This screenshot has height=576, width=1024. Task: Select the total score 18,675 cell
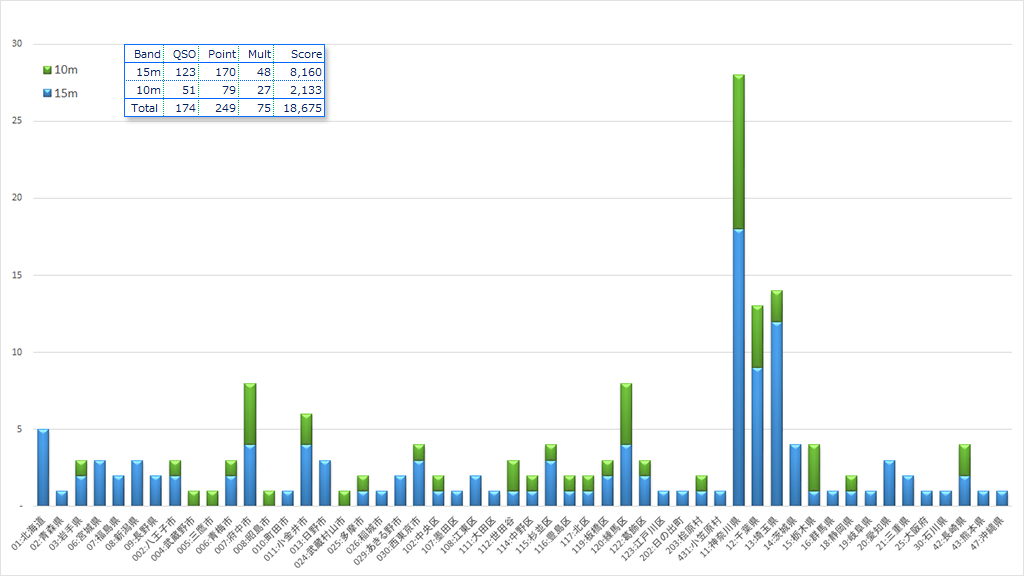(303, 108)
